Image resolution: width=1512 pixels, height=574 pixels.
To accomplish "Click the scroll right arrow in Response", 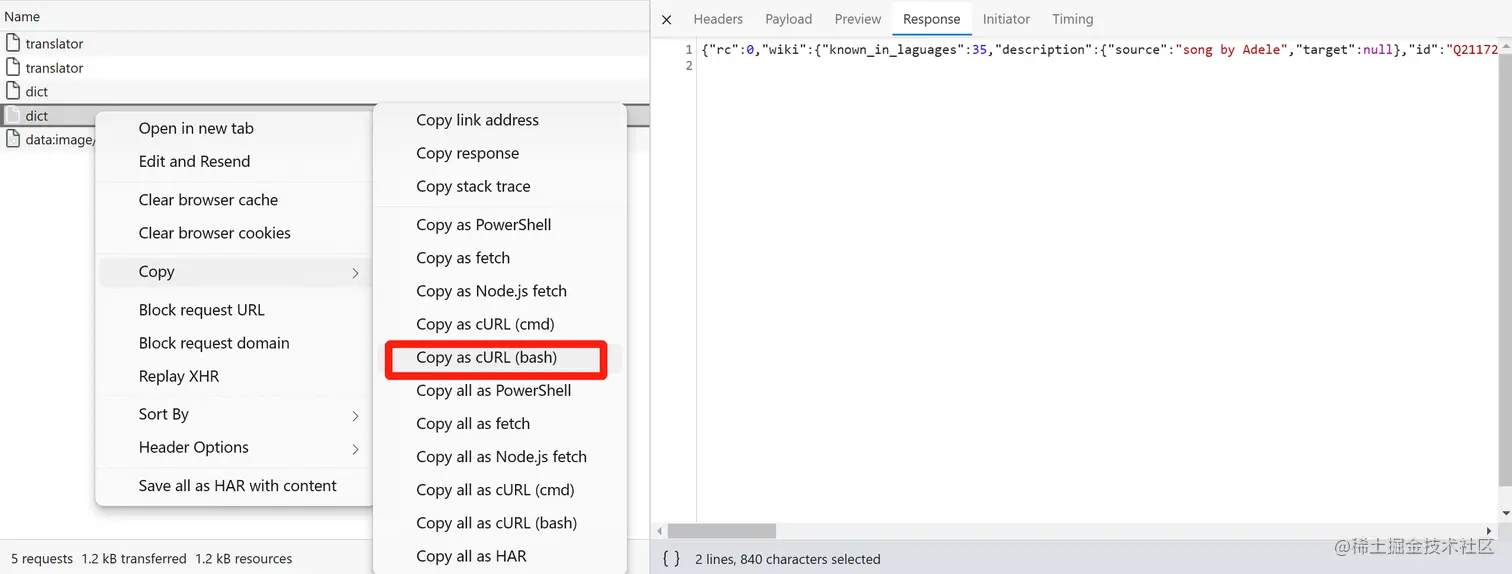I will tap(1489, 531).
